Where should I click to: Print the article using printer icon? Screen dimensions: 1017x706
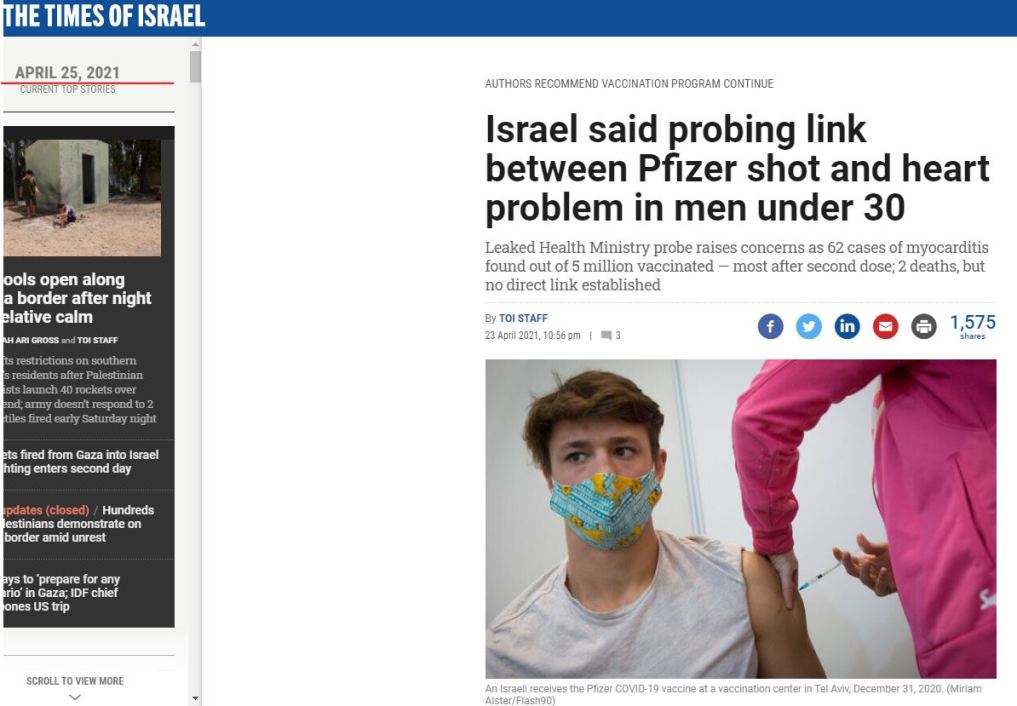click(924, 326)
